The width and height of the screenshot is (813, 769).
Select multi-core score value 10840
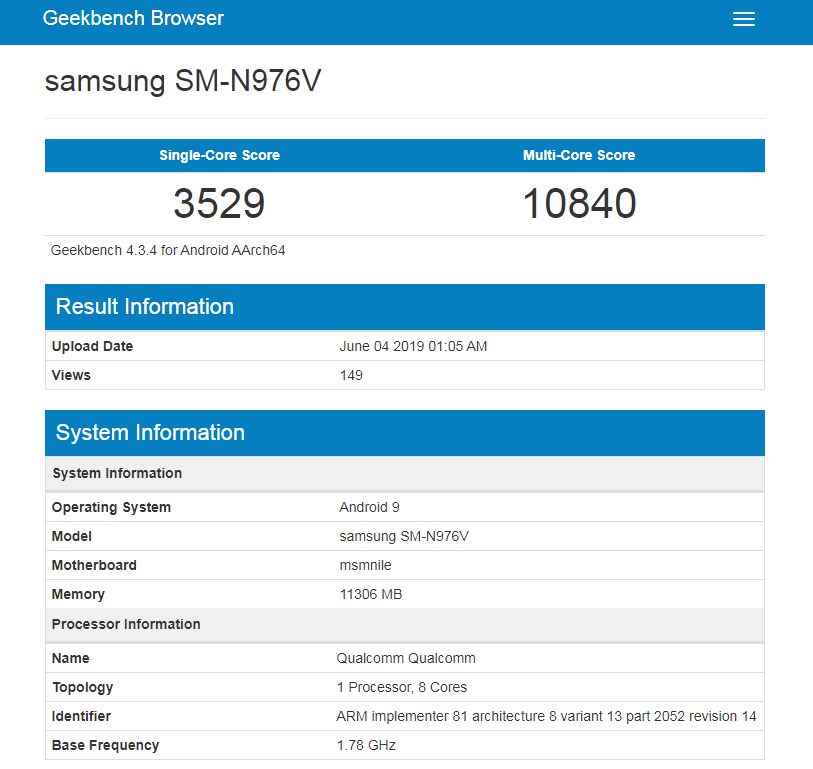click(x=579, y=203)
